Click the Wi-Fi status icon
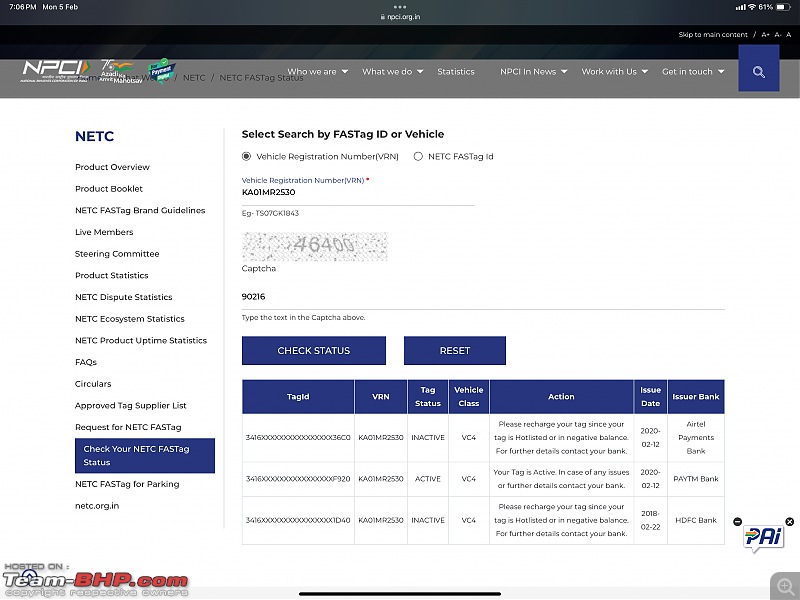This screenshot has height=600, width=800. [x=752, y=7]
